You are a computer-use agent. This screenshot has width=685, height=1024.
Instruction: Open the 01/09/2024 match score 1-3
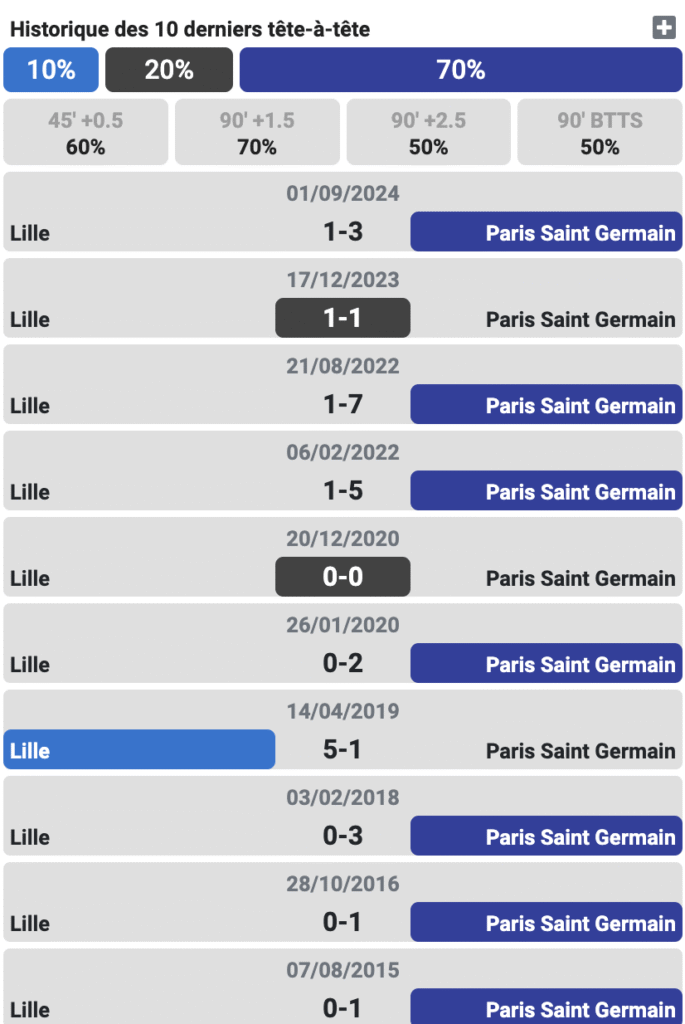pyautogui.click(x=342, y=232)
